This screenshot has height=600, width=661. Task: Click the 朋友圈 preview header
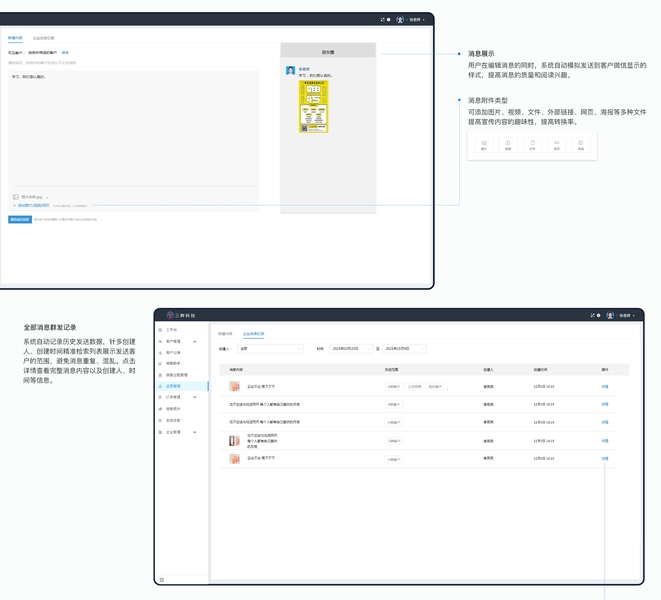tap(328, 50)
